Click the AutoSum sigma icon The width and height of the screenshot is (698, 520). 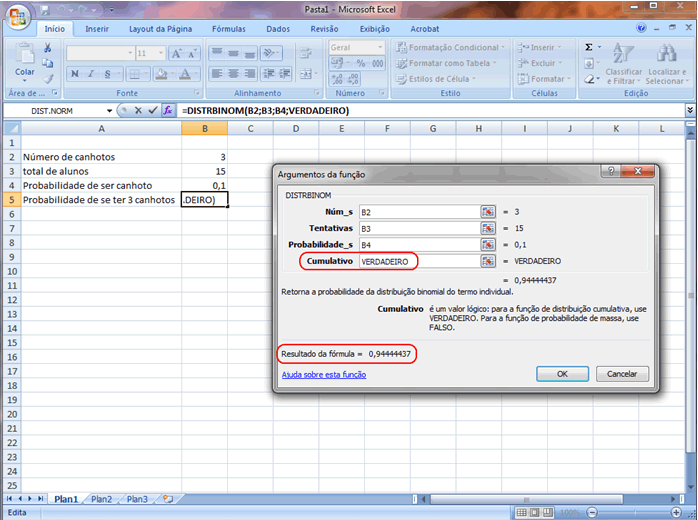588,47
